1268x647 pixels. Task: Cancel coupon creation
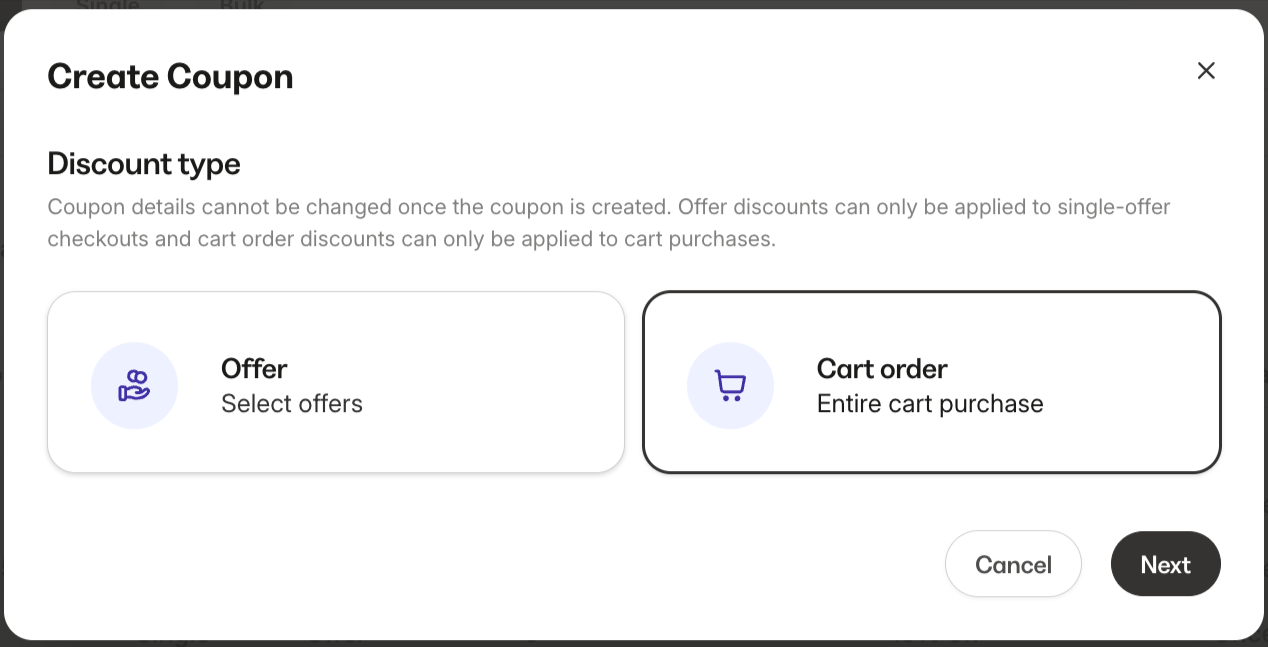tap(1013, 563)
